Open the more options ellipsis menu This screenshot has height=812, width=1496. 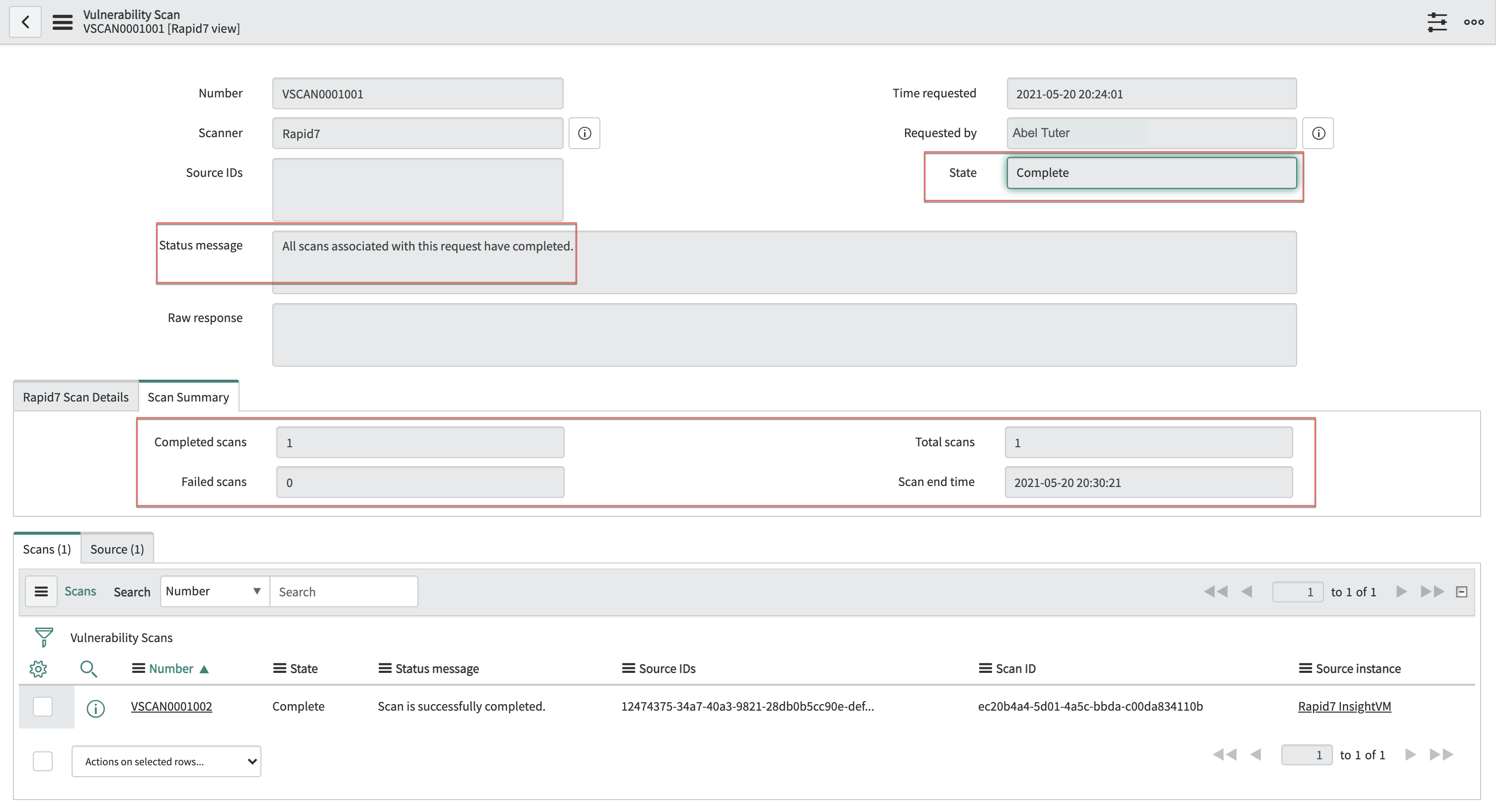tap(1474, 22)
